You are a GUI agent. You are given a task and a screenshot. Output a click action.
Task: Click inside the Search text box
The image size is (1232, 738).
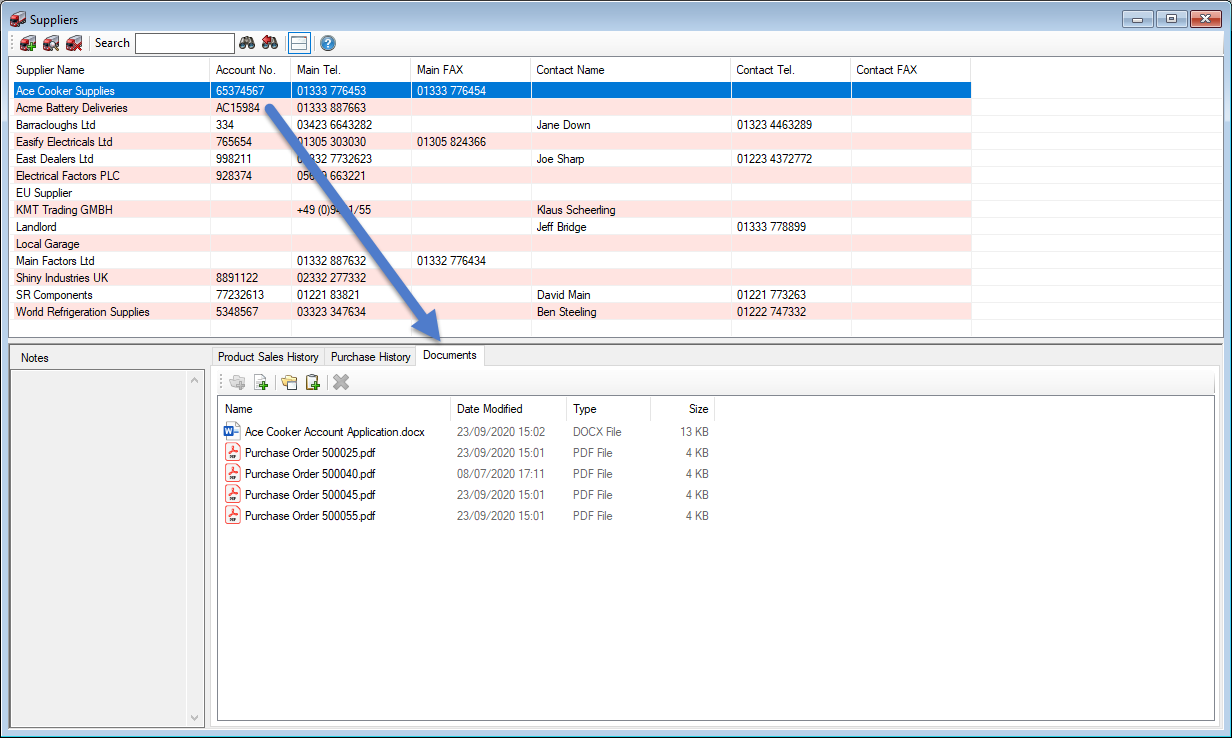[184, 43]
